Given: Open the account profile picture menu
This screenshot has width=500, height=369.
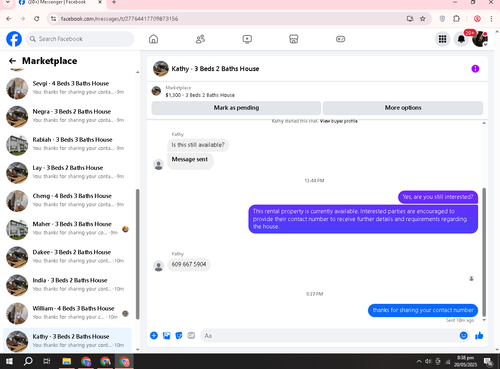Looking at the screenshot, I should pos(480,39).
